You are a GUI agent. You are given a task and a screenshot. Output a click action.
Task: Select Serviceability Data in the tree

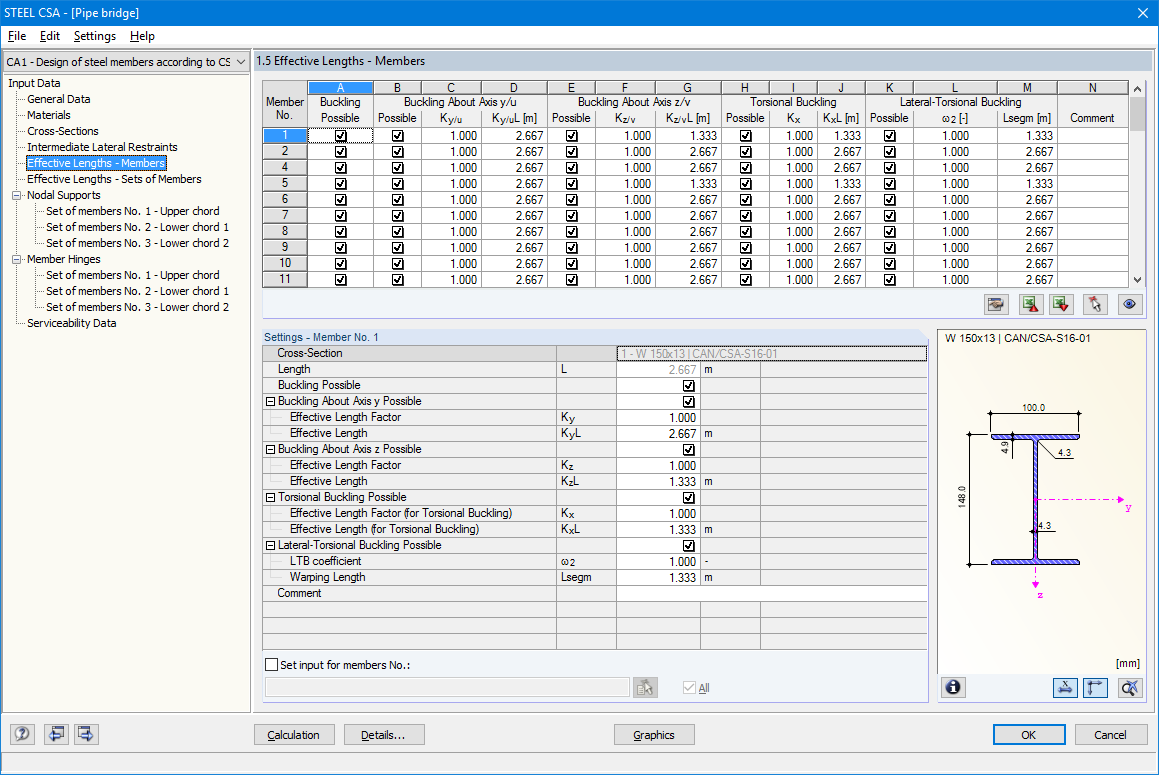[72, 323]
